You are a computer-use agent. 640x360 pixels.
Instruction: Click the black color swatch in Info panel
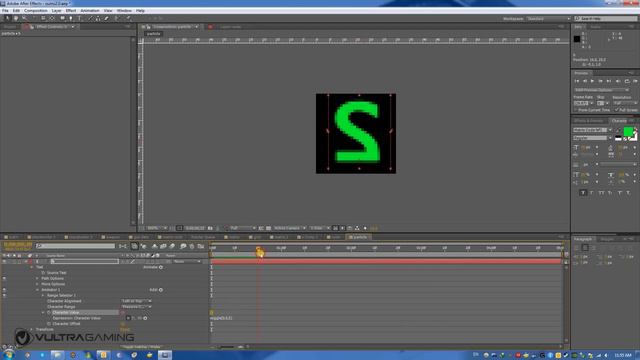577,39
